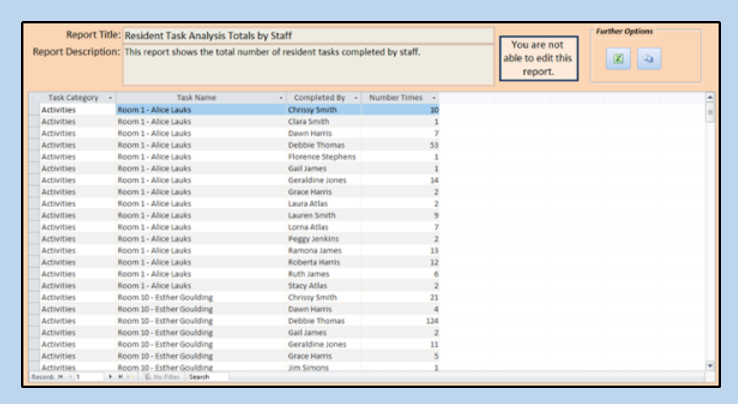Click the Report Title text field
Image resolution: width=738 pixels, height=404 pixels.
tap(308, 35)
